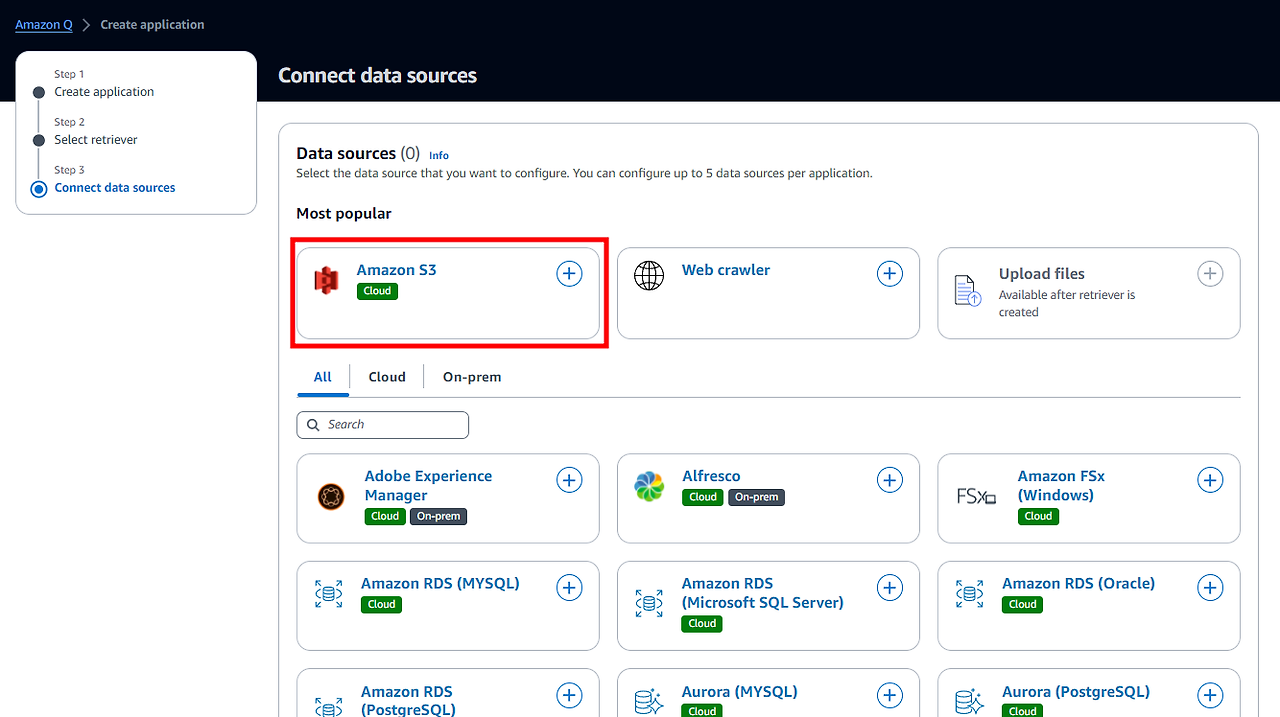The height and width of the screenshot is (717, 1280).
Task: Click the Upload files document icon
Action: point(967,290)
